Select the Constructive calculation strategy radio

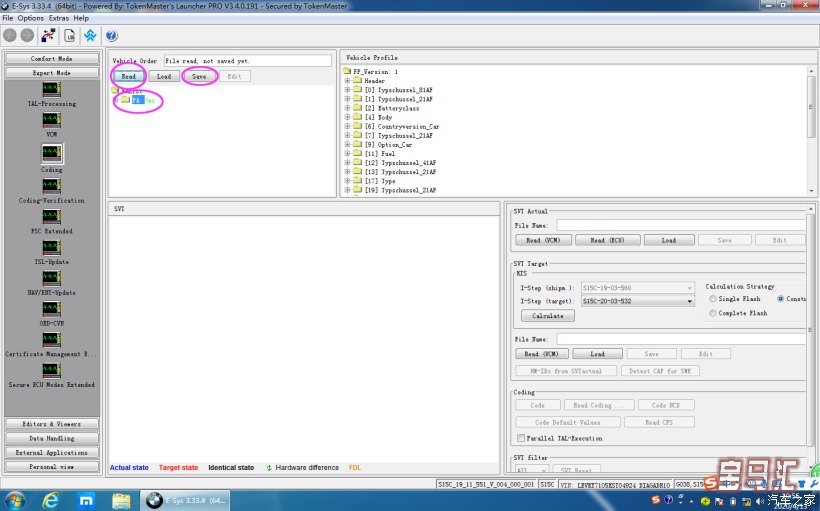tap(781, 299)
